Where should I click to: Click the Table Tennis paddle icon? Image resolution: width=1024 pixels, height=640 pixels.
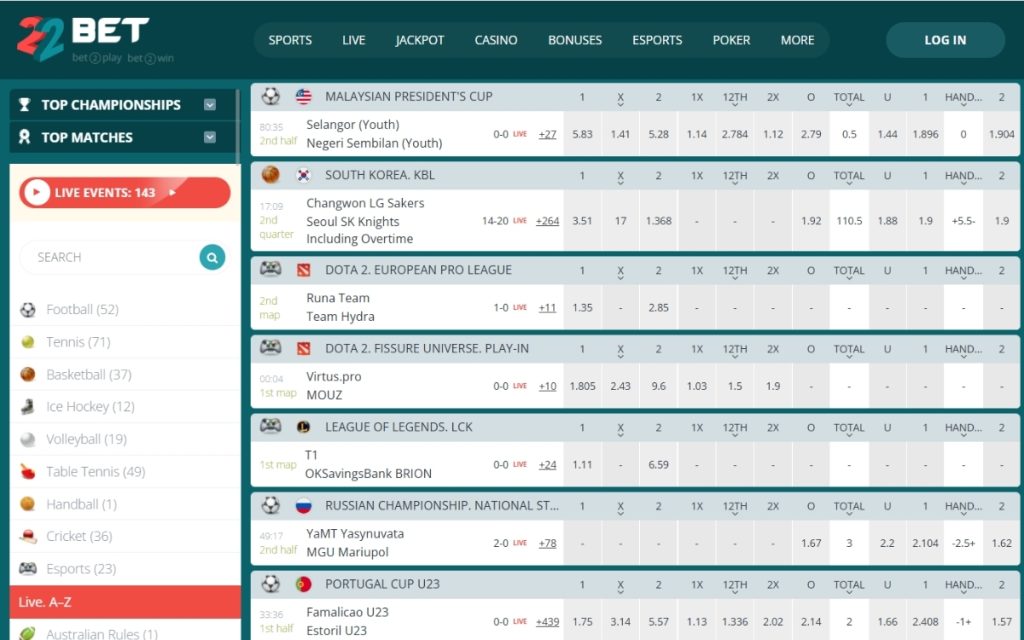click(x=27, y=472)
